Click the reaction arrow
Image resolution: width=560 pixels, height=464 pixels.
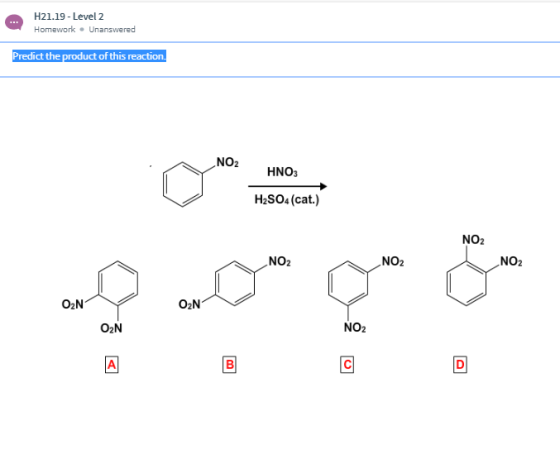click(288, 186)
